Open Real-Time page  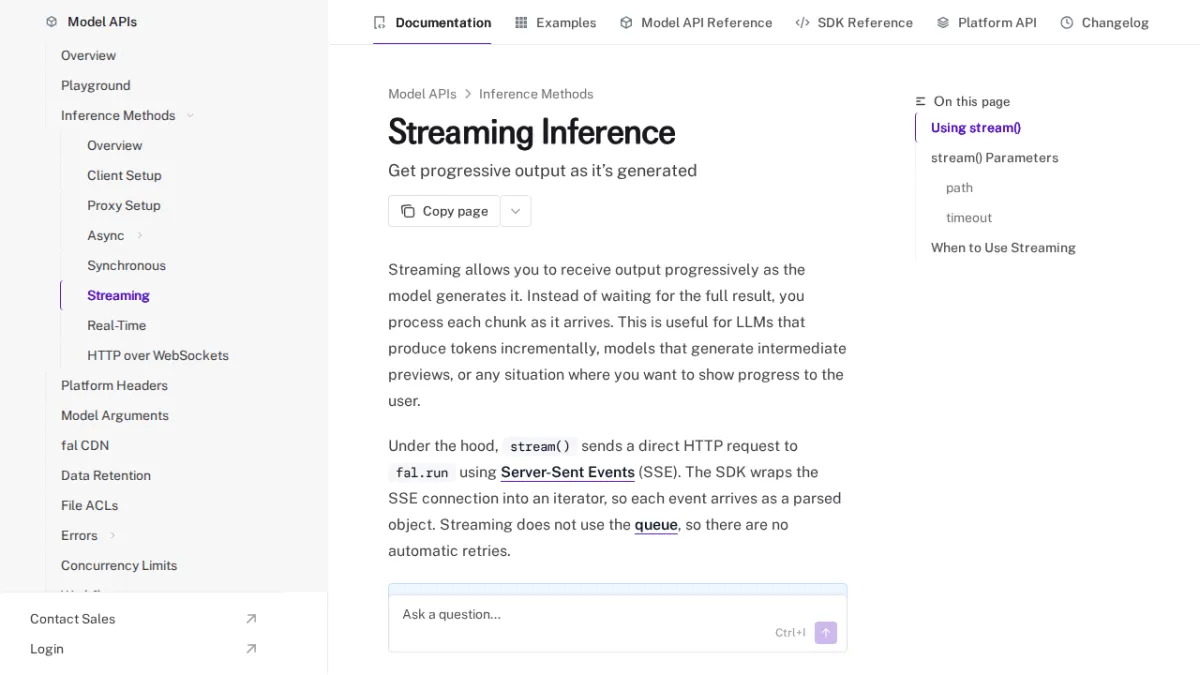coord(116,325)
